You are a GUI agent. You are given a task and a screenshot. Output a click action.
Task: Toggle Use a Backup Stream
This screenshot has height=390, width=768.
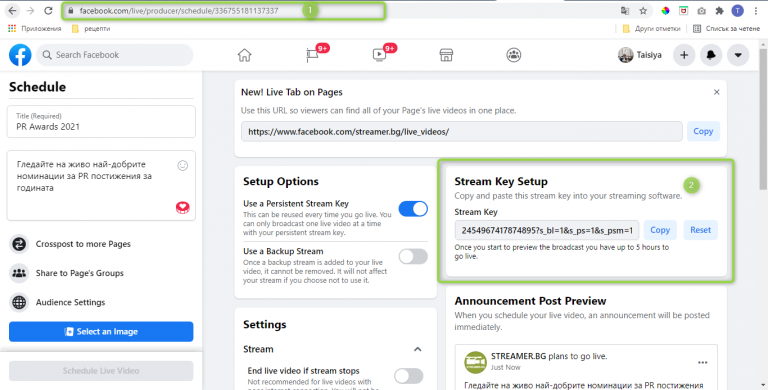(x=413, y=256)
